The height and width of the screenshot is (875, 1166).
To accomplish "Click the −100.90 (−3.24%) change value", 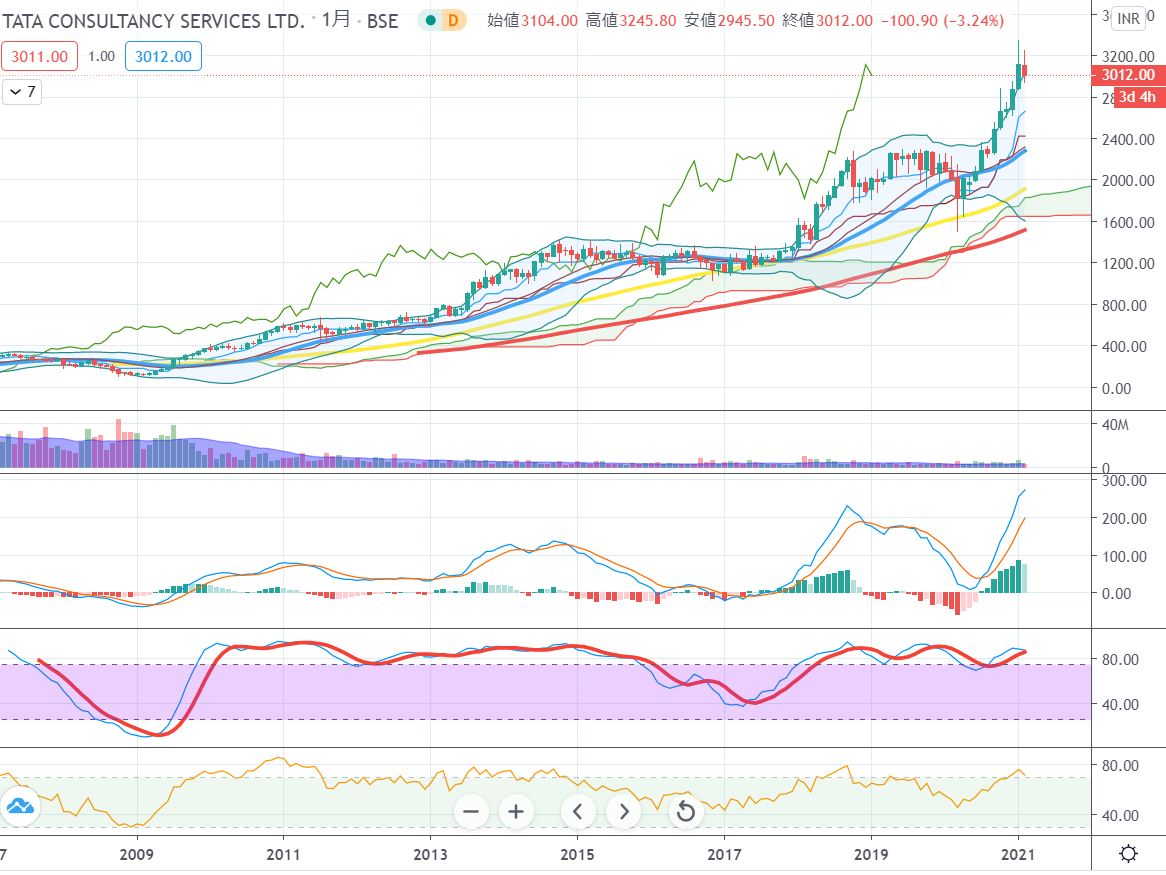I will click(942, 21).
